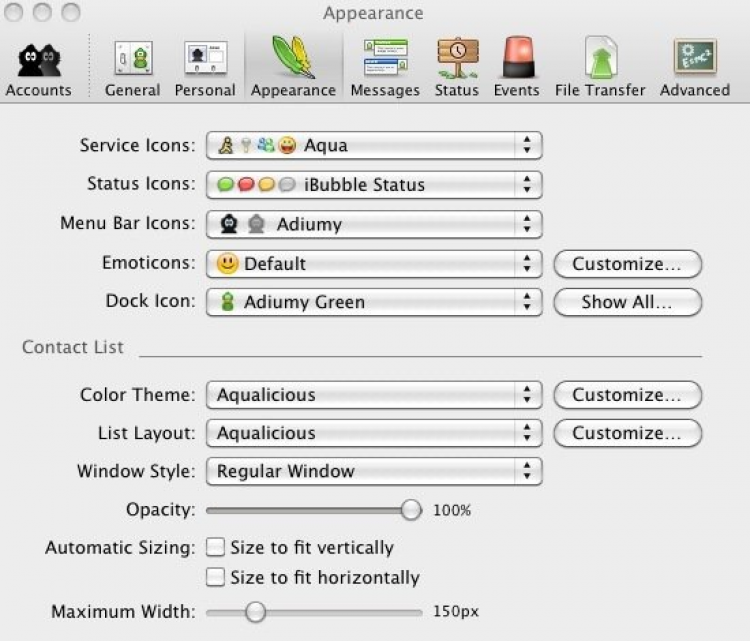The height and width of the screenshot is (641, 750).
Task: Click the window minimize button
Action: coord(42,12)
